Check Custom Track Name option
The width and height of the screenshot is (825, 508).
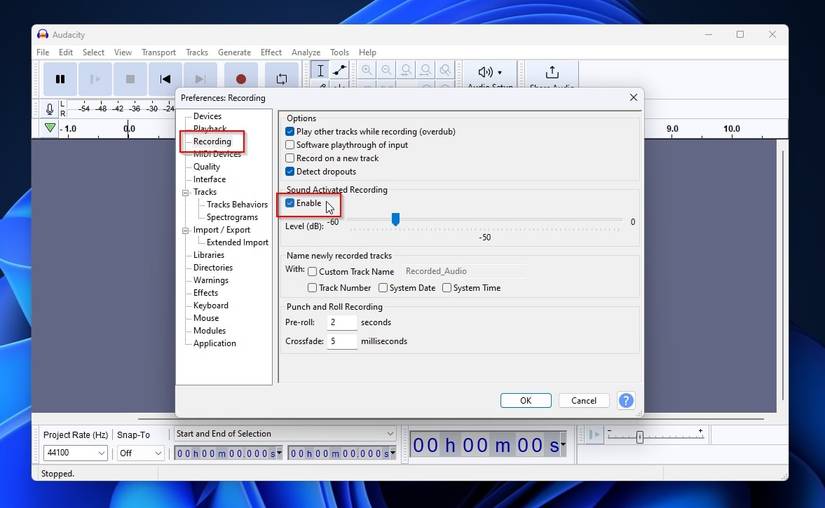312,271
